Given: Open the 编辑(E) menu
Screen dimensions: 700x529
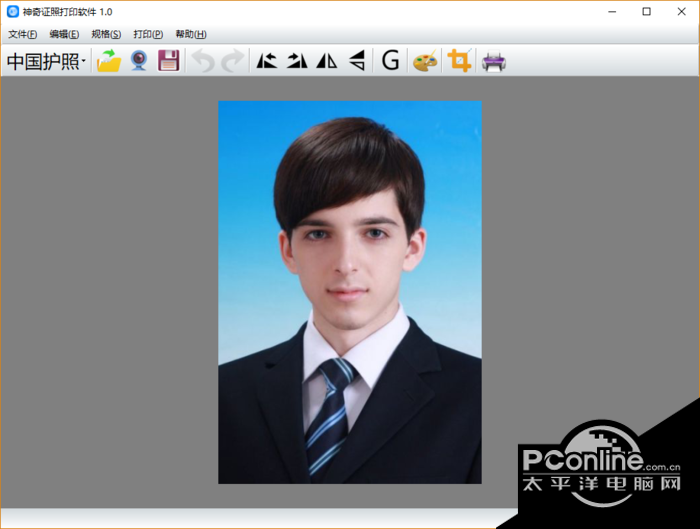Looking at the screenshot, I should 64,34.
